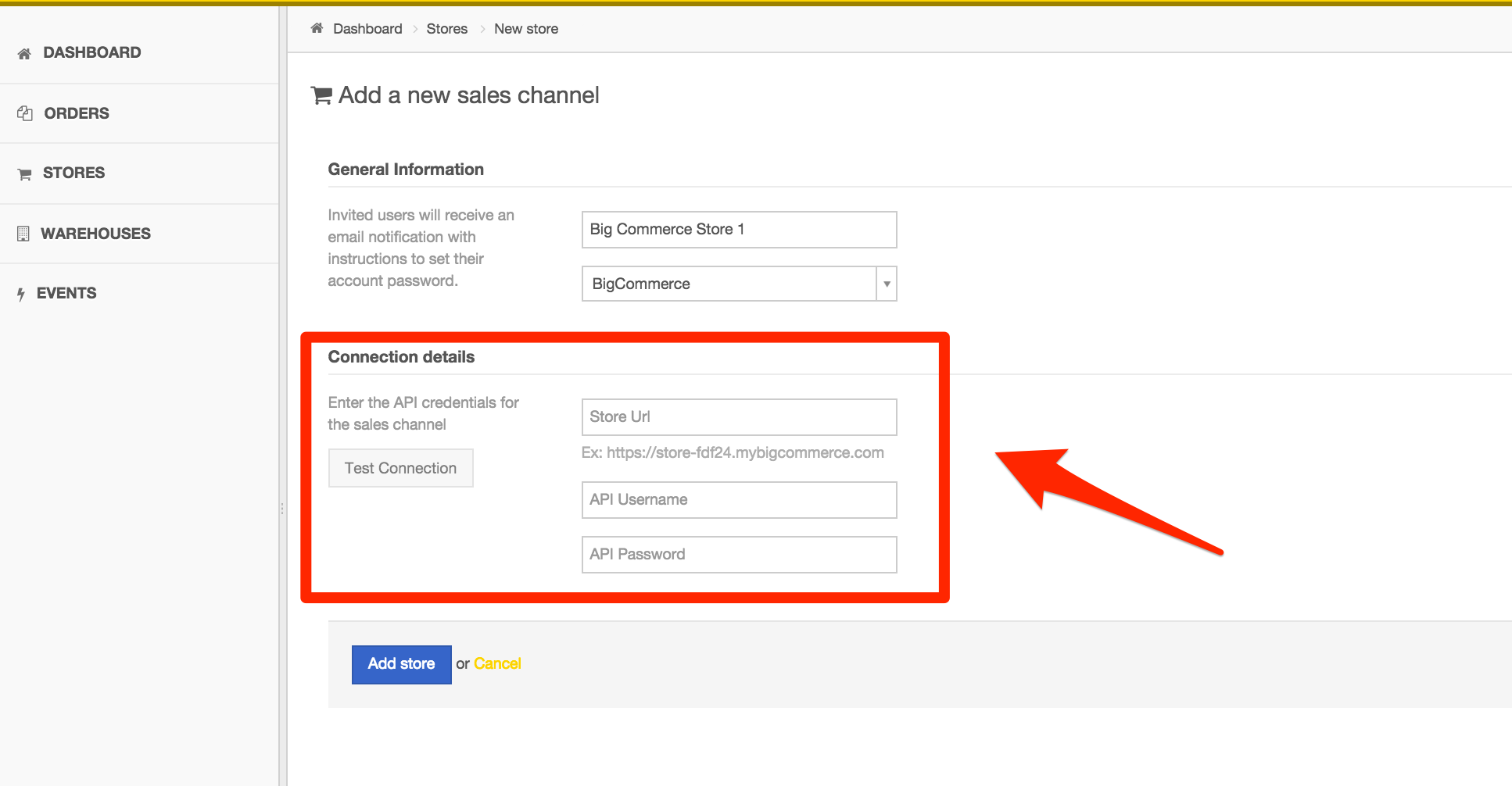Select the 'Invited users will receive' description

tap(421, 248)
